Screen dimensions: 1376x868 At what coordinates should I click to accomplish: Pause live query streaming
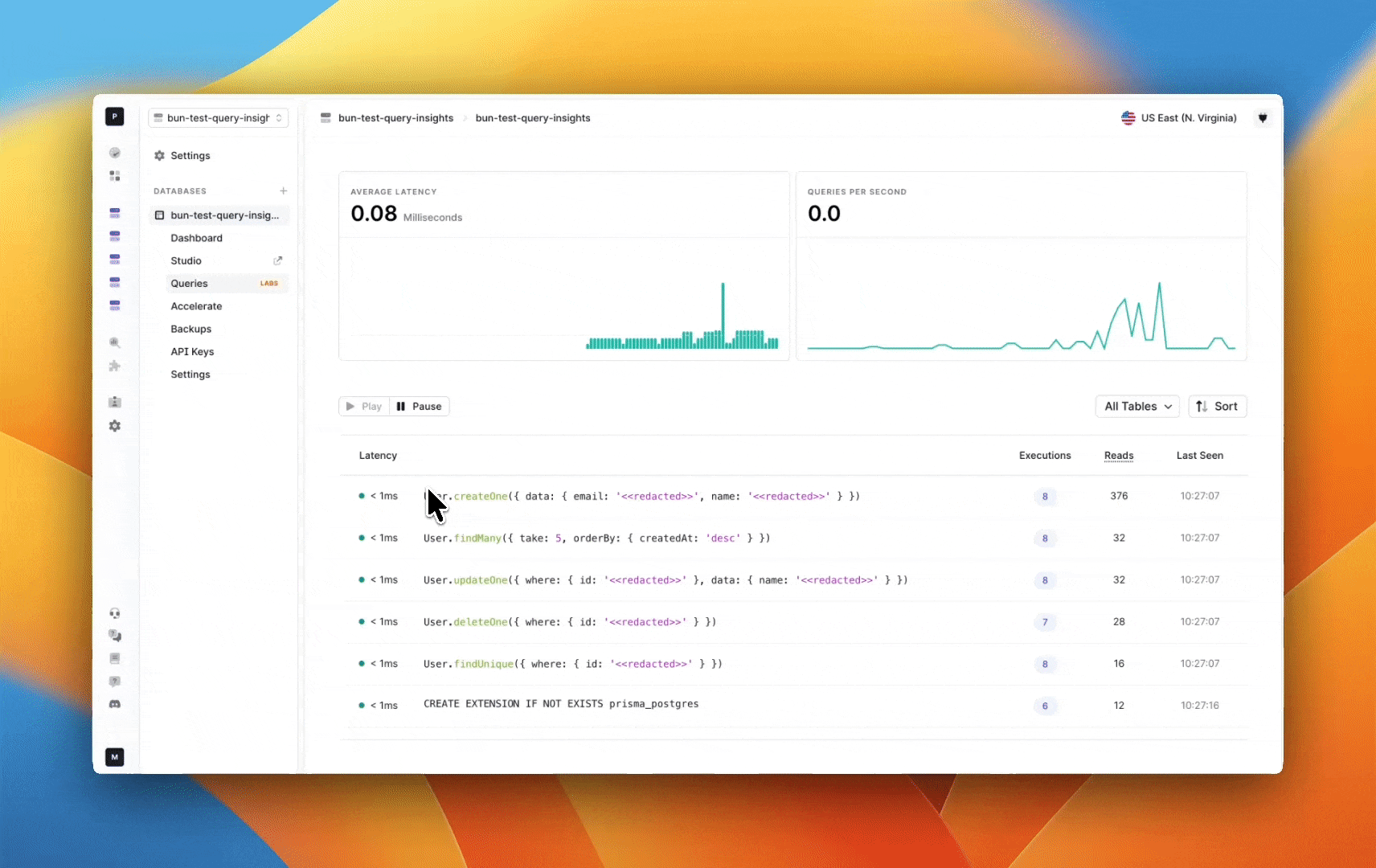click(x=418, y=406)
